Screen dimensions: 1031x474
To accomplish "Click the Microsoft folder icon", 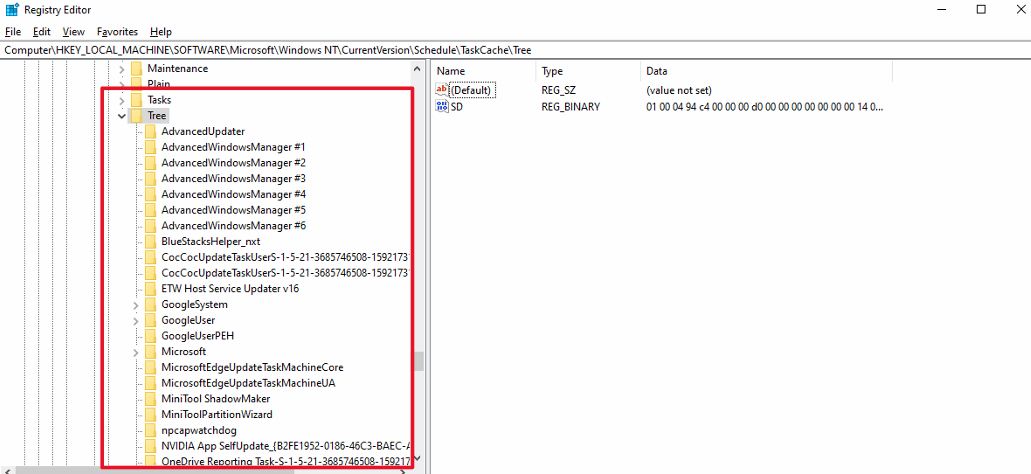I will tap(151, 352).
